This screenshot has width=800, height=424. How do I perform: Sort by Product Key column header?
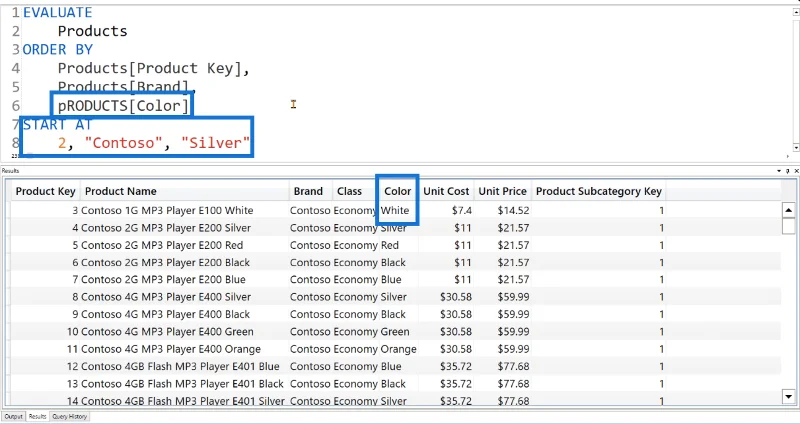click(45, 191)
